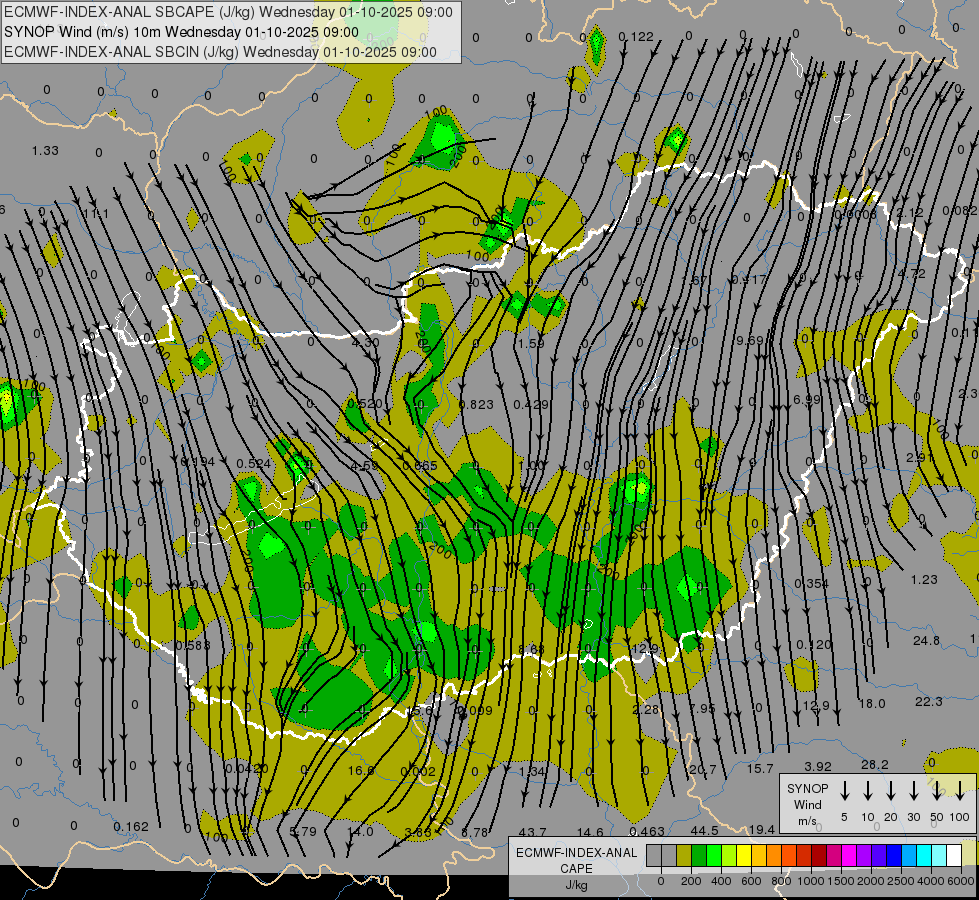Viewport: 979px width, 900px height.
Task: Click the '0.665' value on the map
Action: tap(420, 466)
